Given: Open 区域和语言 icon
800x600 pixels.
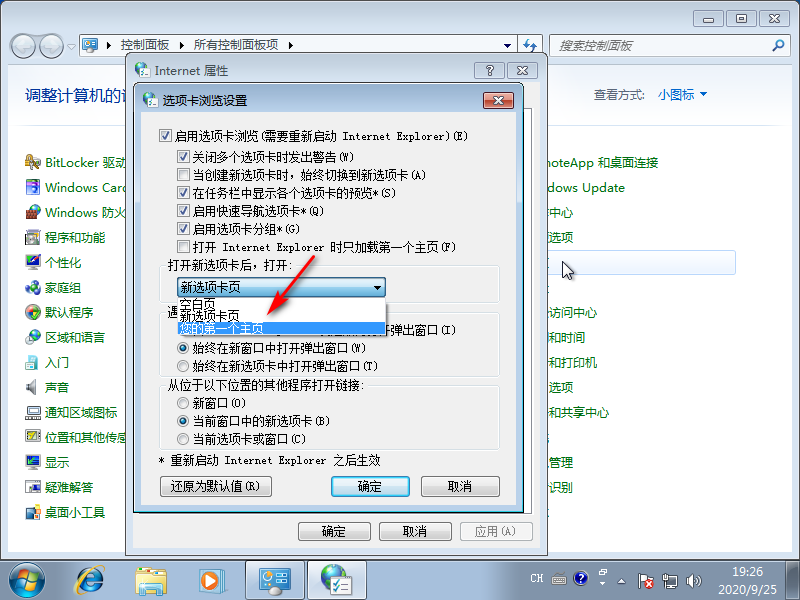Looking at the screenshot, I should [33, 337].
